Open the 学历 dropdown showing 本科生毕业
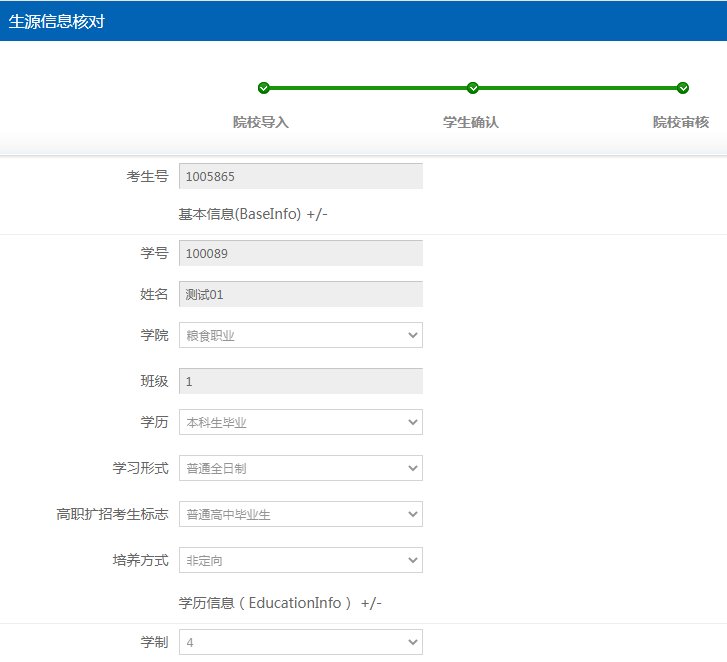Viewport: 727px width, 662px height. (x=300, y=422)
